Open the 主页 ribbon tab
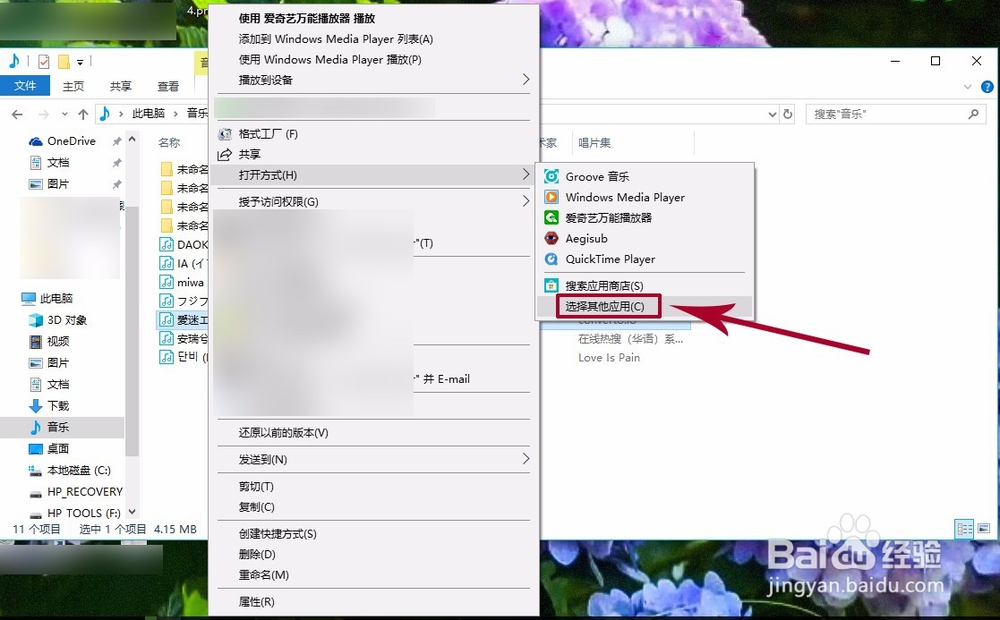 click(x=73, y=85)
